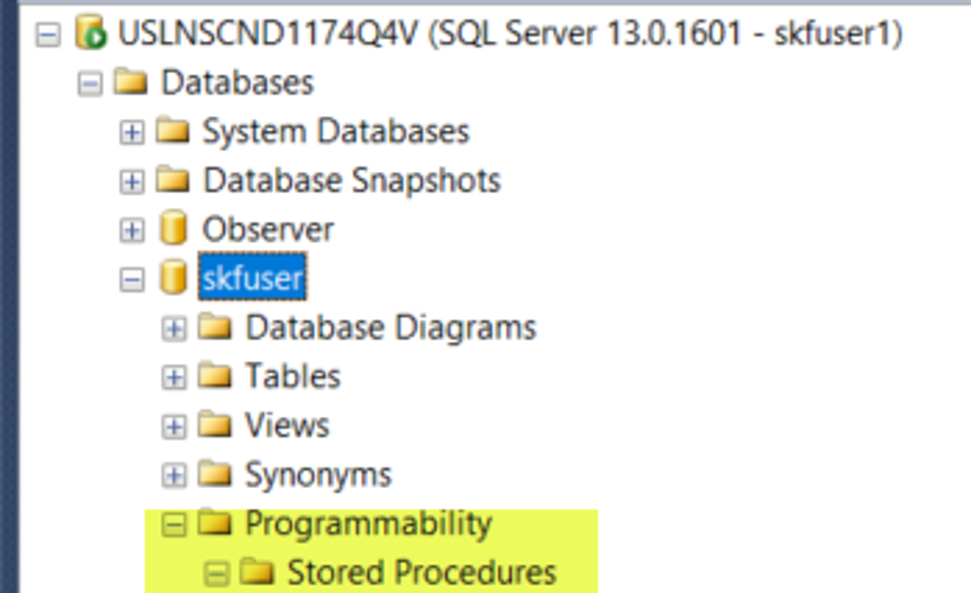The width and height of the screenshot is (971, 593).
Task: Expand the Views folder node
Action: pos(174,426)
